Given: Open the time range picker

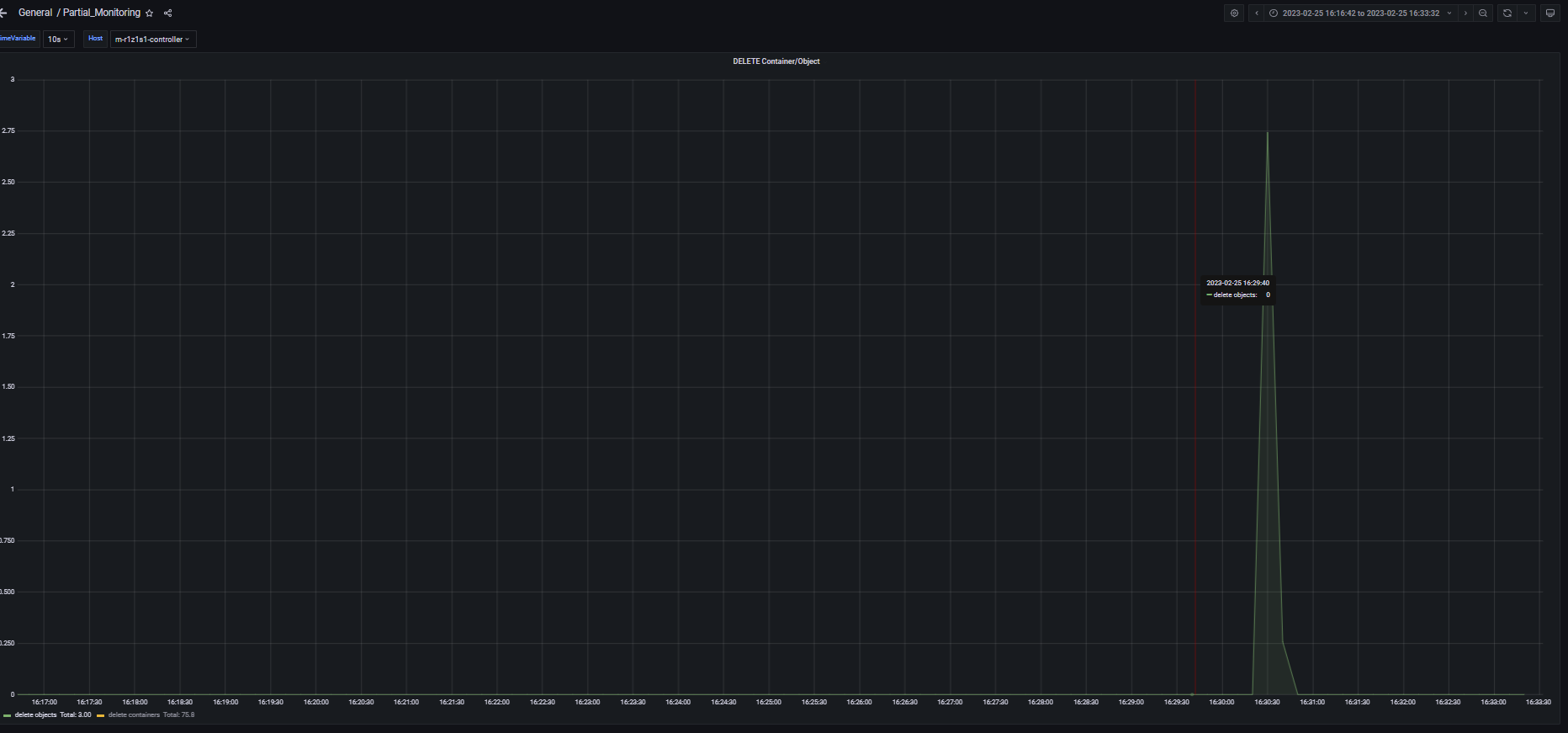Looking at the screenshot, I should click(x=1360, y=13).
